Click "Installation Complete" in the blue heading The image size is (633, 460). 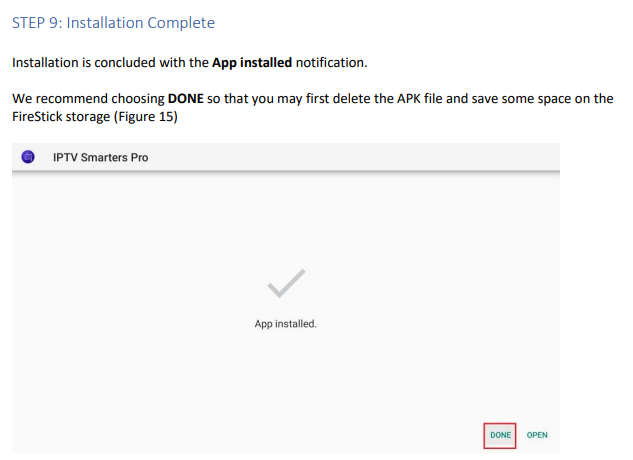coord(140,23)
